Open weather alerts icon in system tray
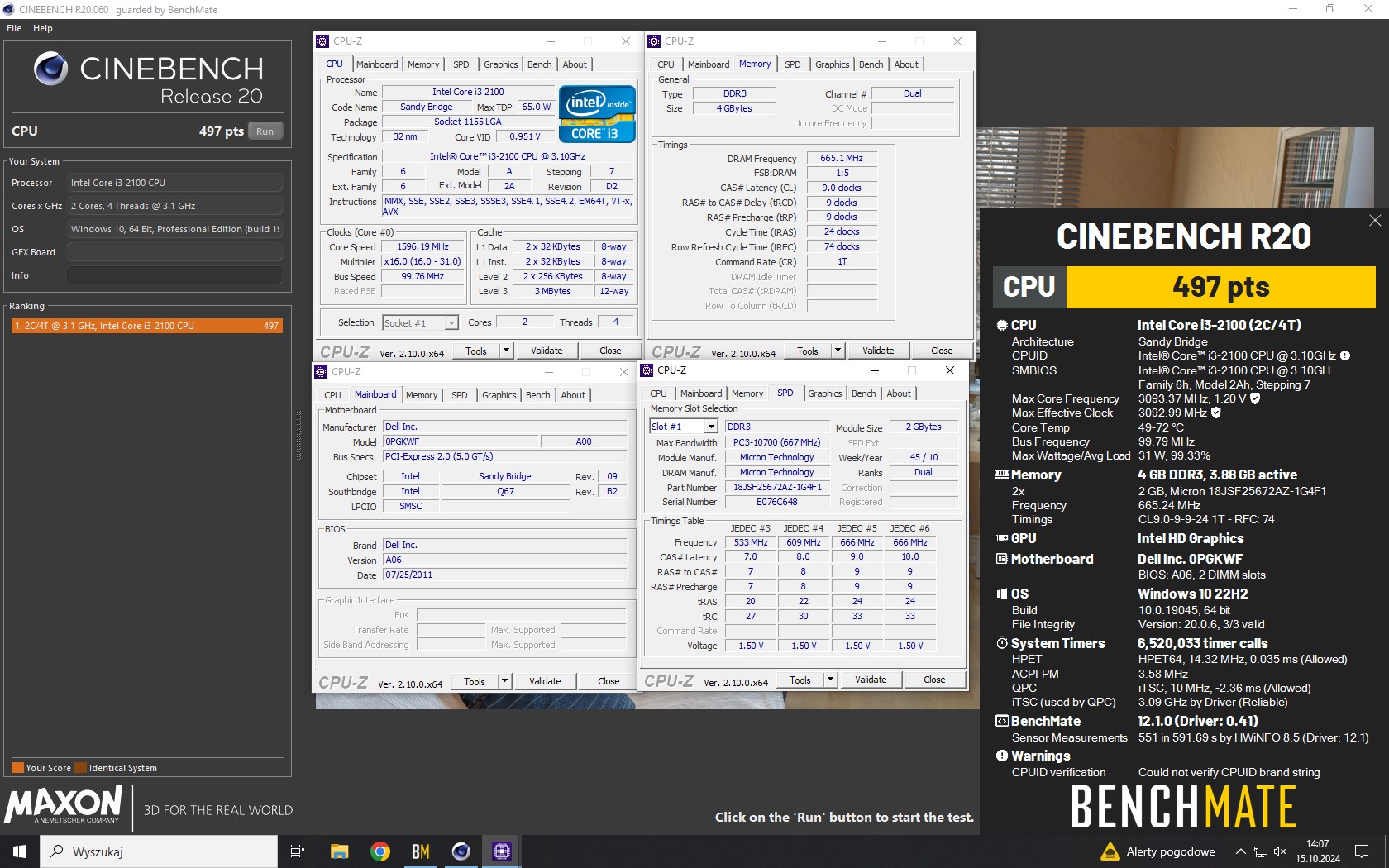This screenshot has height=868, width=1389. click(x=1110, y=851)
